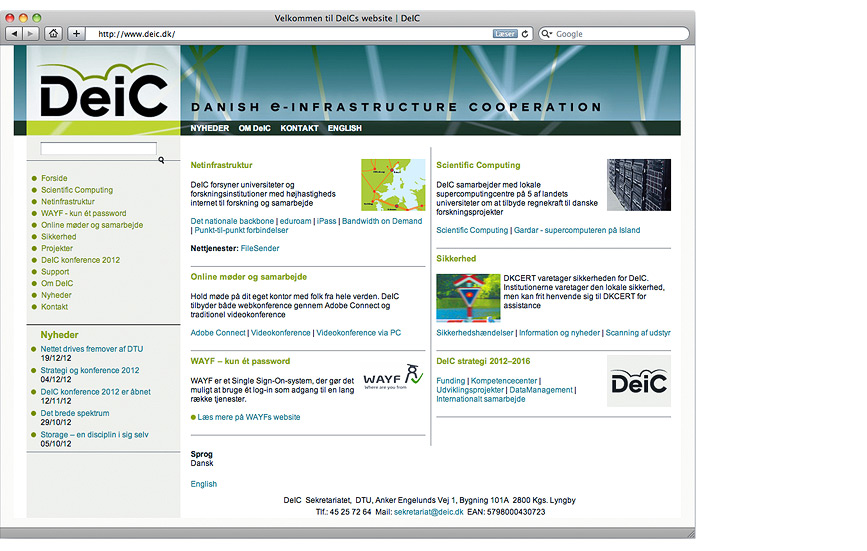Select Support in the sidebar
The height and width of the screenshot is (551, 867).
[55, 272]
